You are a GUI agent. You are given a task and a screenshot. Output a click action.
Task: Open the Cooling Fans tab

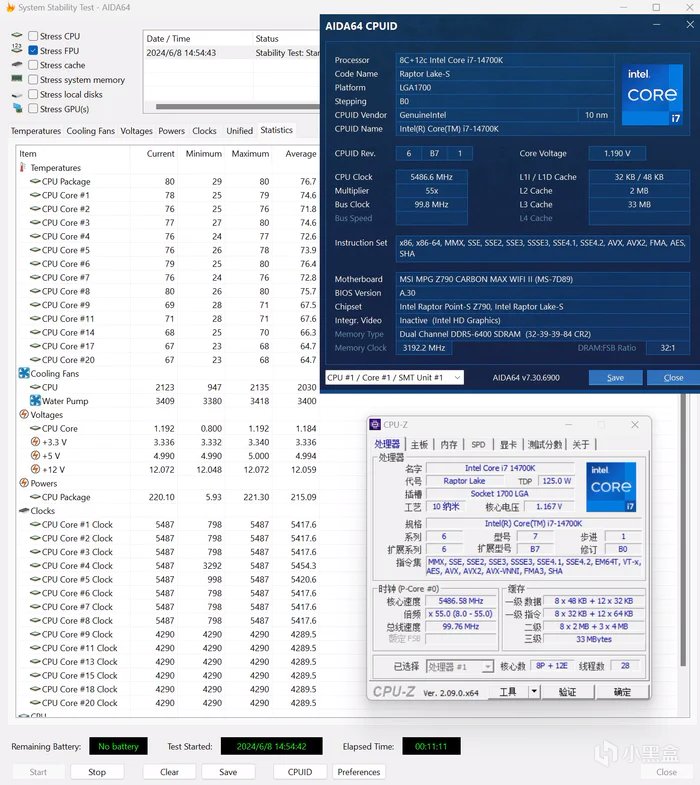[x=91, y=131]
